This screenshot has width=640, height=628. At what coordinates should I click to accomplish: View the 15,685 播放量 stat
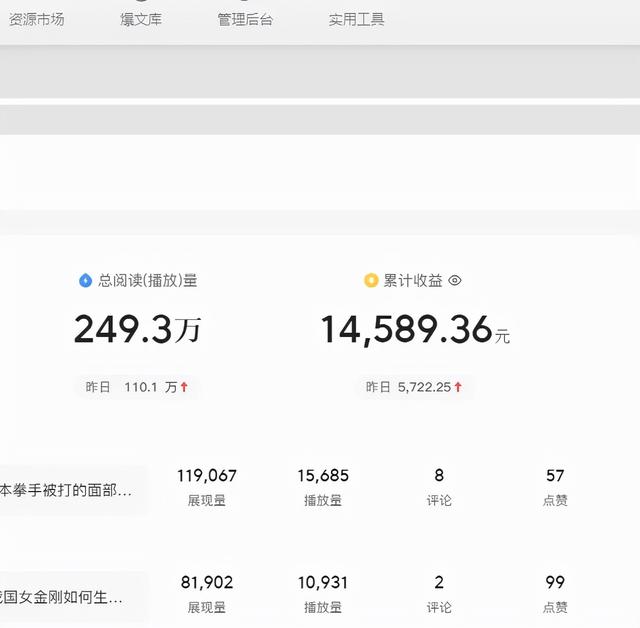[x=323, y=486]
